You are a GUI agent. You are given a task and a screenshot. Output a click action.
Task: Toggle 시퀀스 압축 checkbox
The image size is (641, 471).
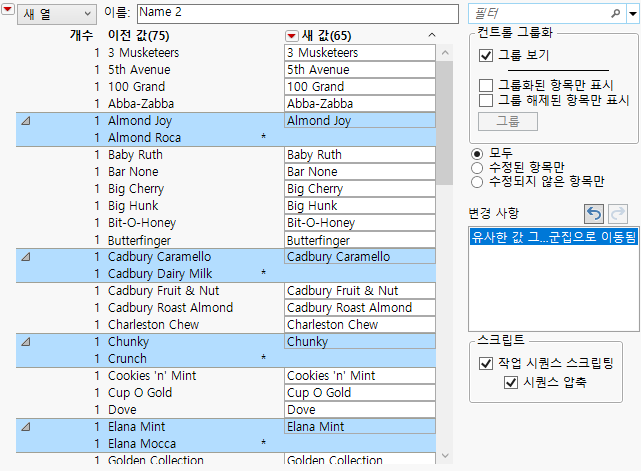[511, 382]
